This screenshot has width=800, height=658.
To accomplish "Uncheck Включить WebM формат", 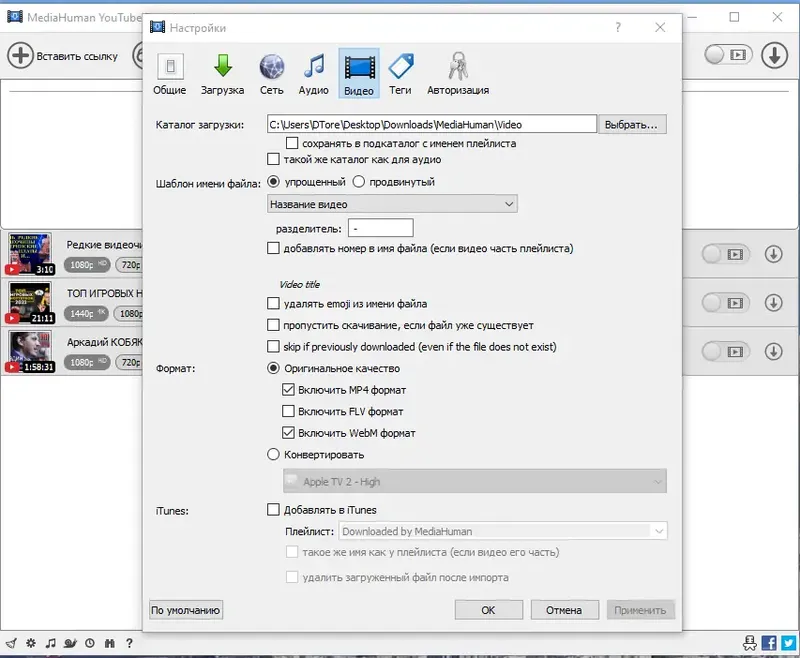I will (288, 433).
